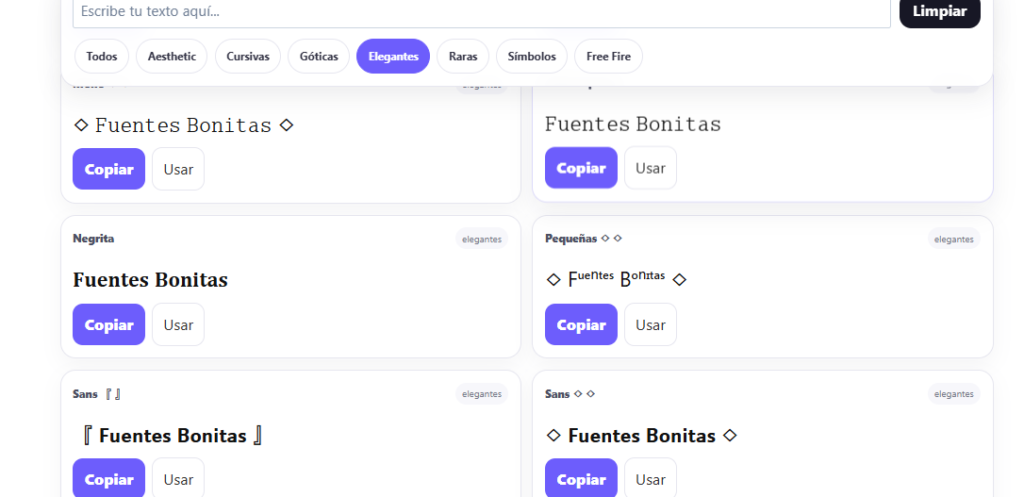
Task: Click the elegantes tag on Sans ◇ card
Action: [x=954, y=394]
